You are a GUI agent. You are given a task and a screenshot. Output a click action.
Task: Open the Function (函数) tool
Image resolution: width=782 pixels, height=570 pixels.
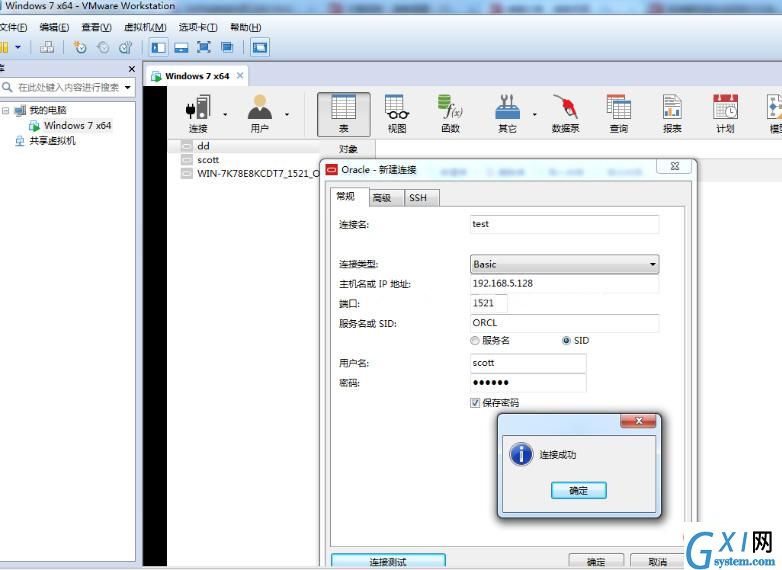(450, 114)
